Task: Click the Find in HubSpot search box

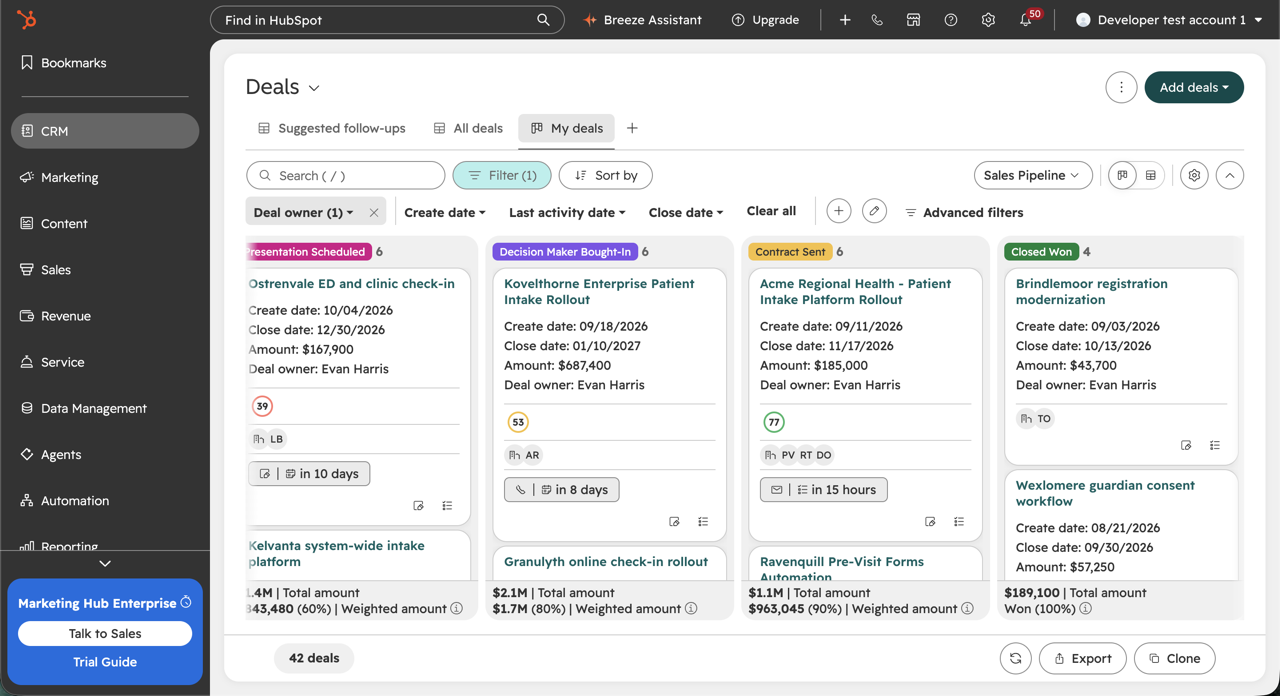Action: click(387, 20)
